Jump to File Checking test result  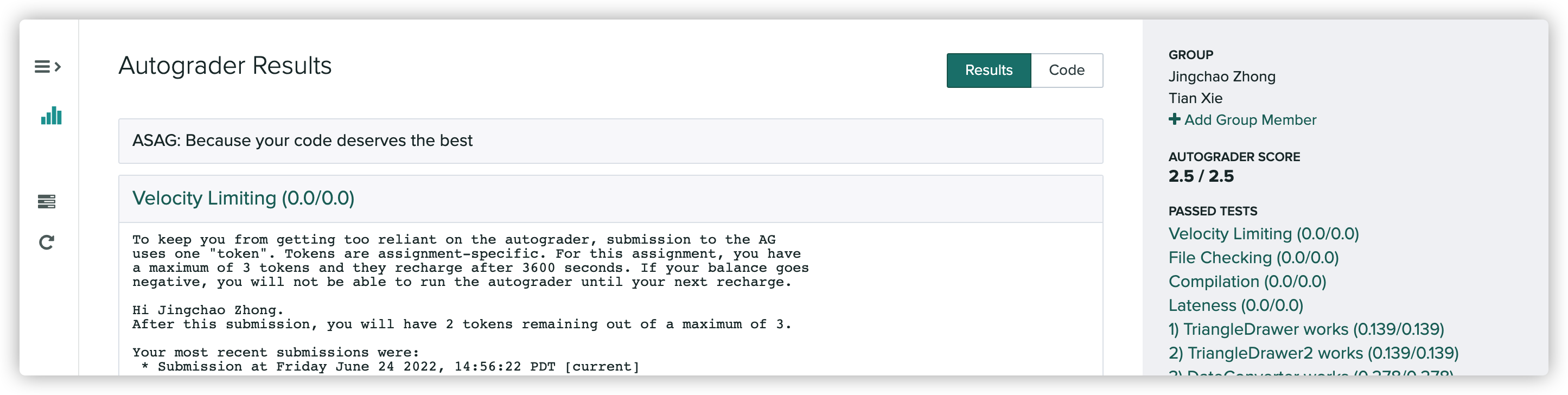coord(1253,257)
